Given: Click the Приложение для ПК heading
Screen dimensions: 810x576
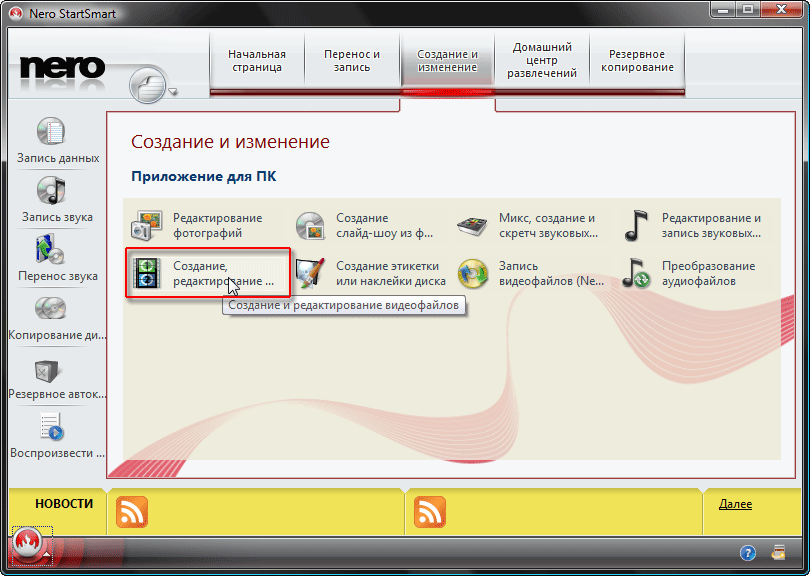Looking at the screenshot, I should [204, 177].
